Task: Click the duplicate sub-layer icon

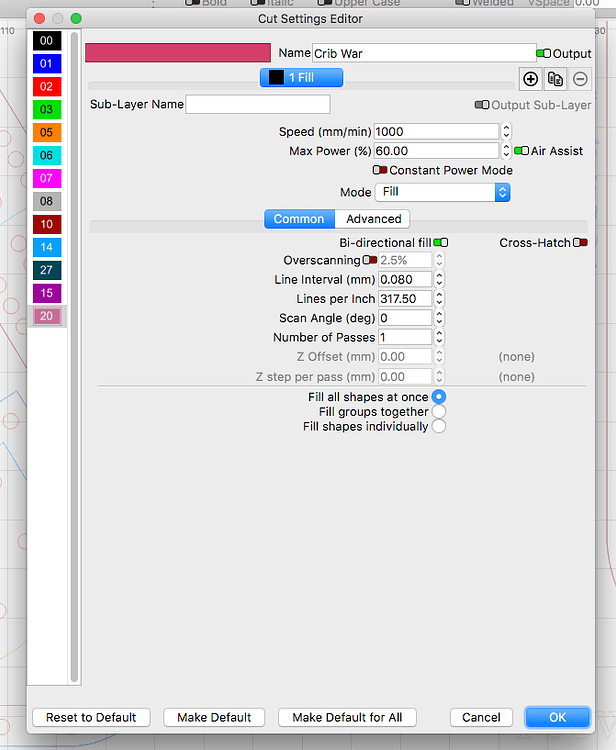Action: tap(555, 79)
